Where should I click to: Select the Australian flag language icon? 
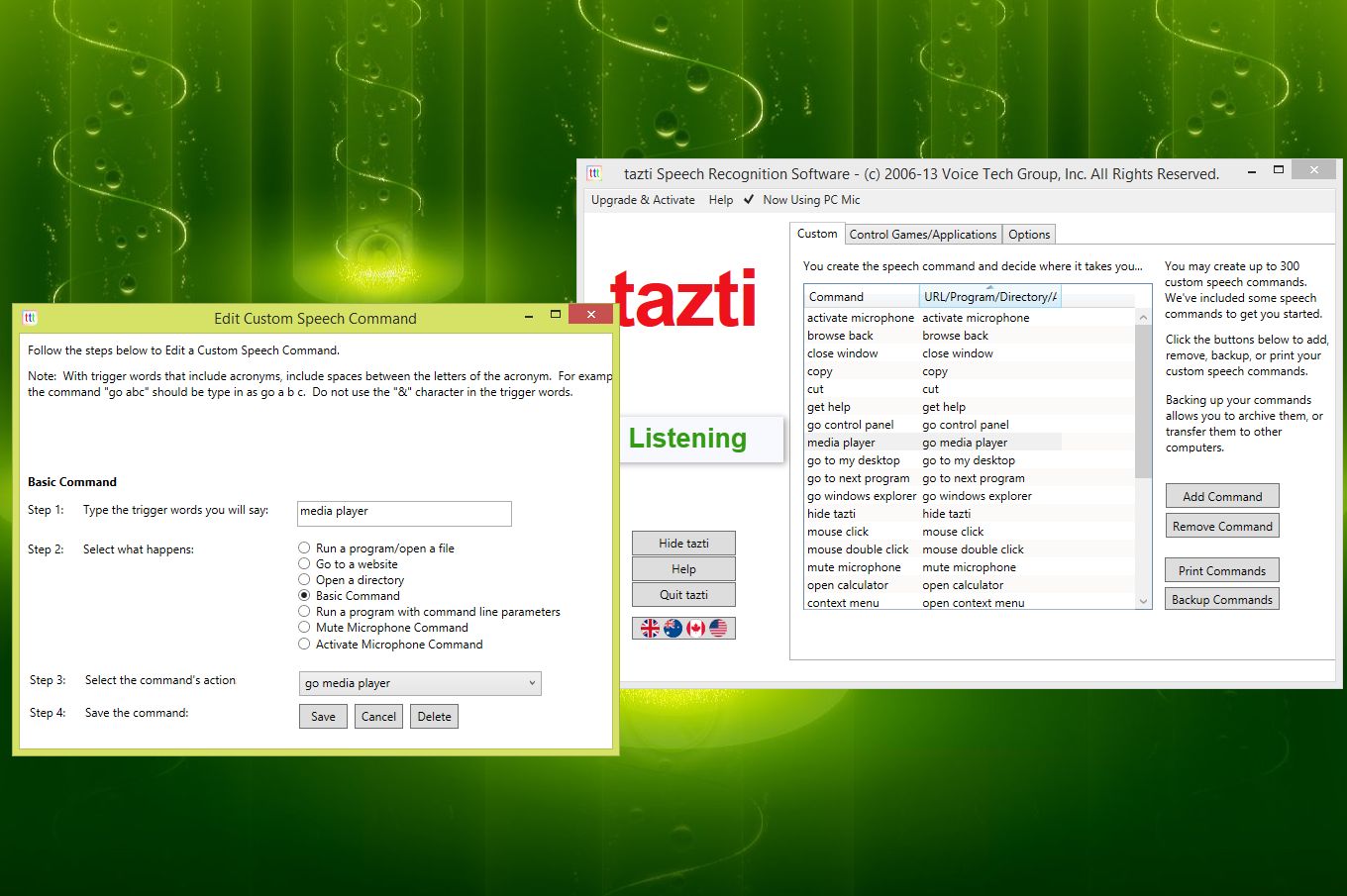pyautogui.click(x=673, y=628)
